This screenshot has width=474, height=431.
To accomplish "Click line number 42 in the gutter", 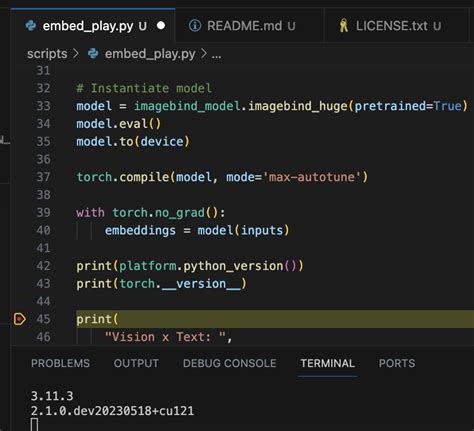I will pos(43,266).
